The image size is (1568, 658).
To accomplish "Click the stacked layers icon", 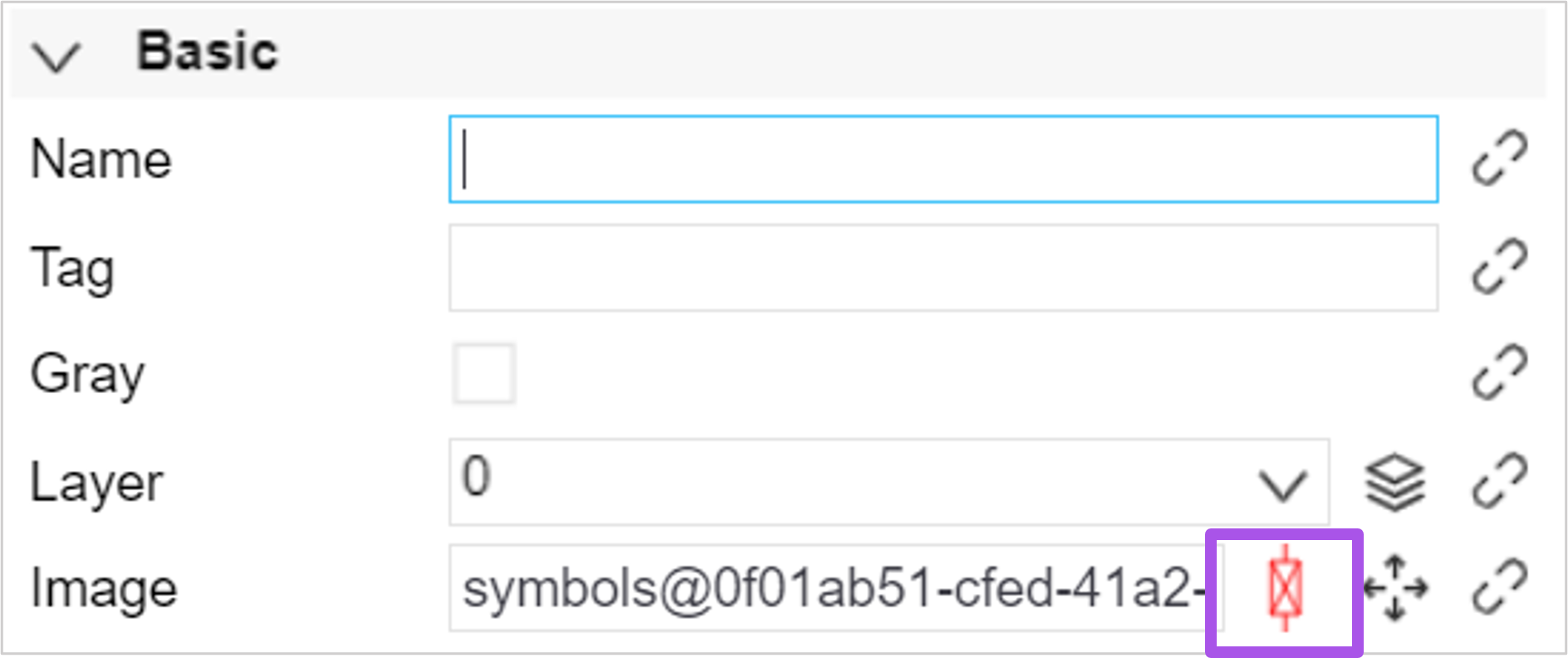I will click(1394, 482).
